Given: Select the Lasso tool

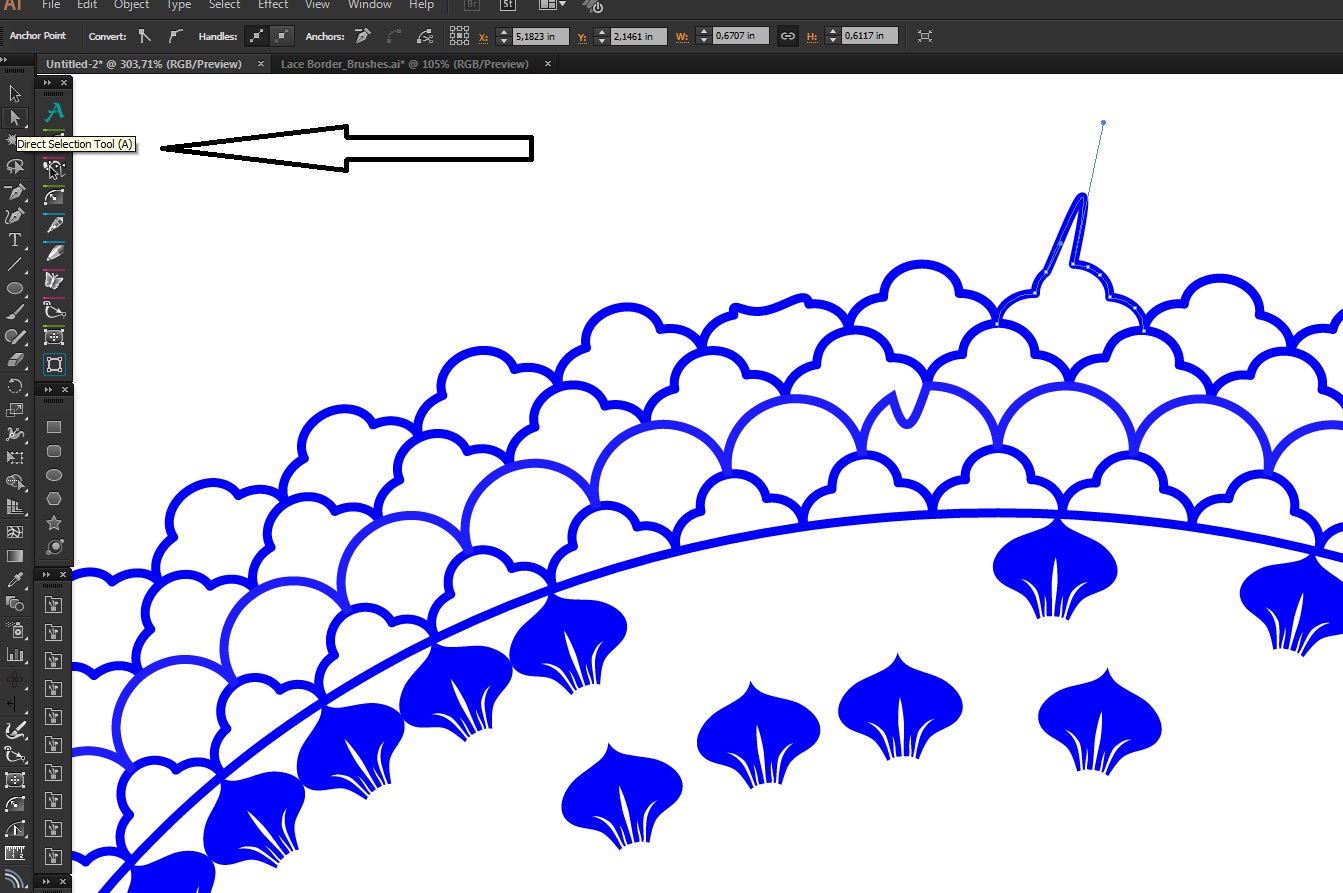Looking at the screenshot, I should (x=15, y=167).
